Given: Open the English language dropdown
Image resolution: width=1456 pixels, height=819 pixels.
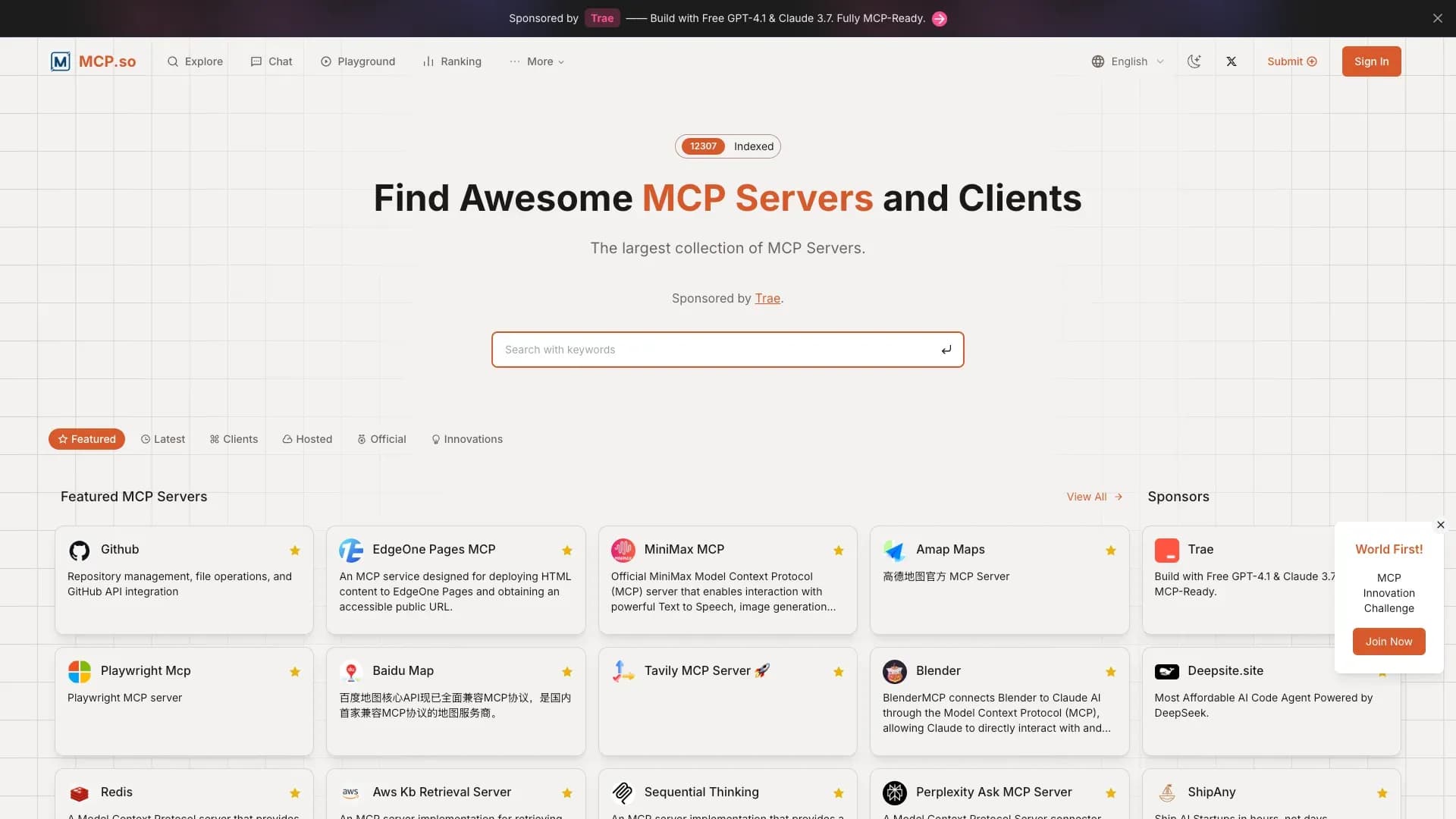Looking at the screenshot, I should point(1128,61).
